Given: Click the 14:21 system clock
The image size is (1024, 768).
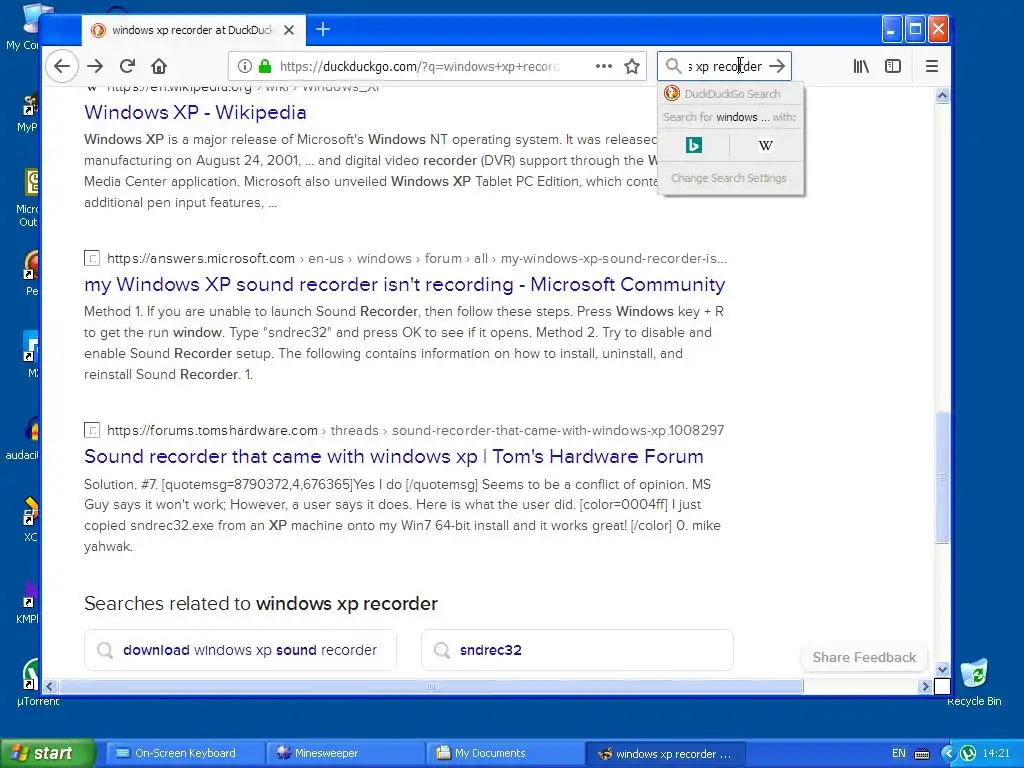Looking at the screenshot, I should 997,754.
